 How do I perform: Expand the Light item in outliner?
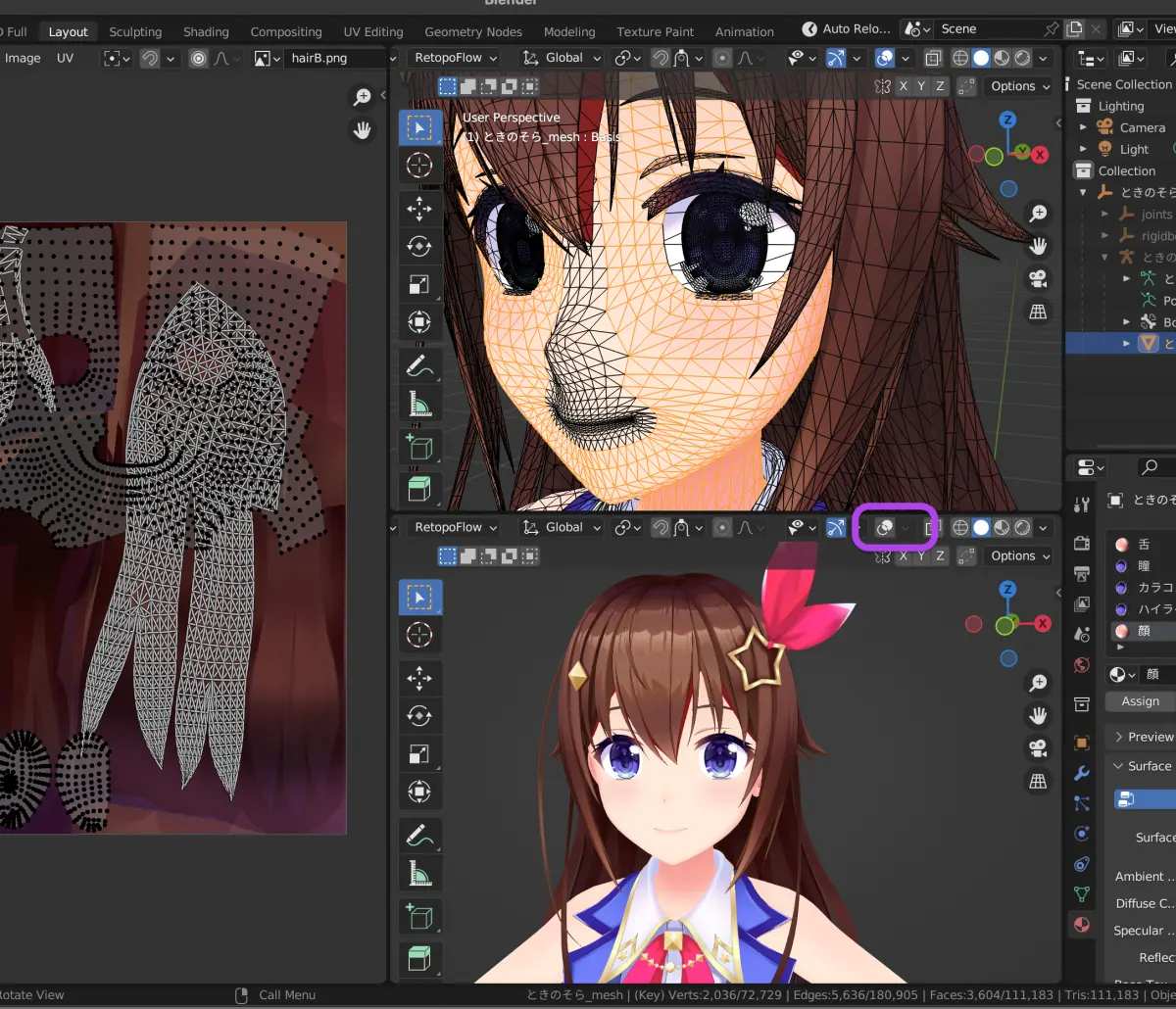(x=1083, y=149)
